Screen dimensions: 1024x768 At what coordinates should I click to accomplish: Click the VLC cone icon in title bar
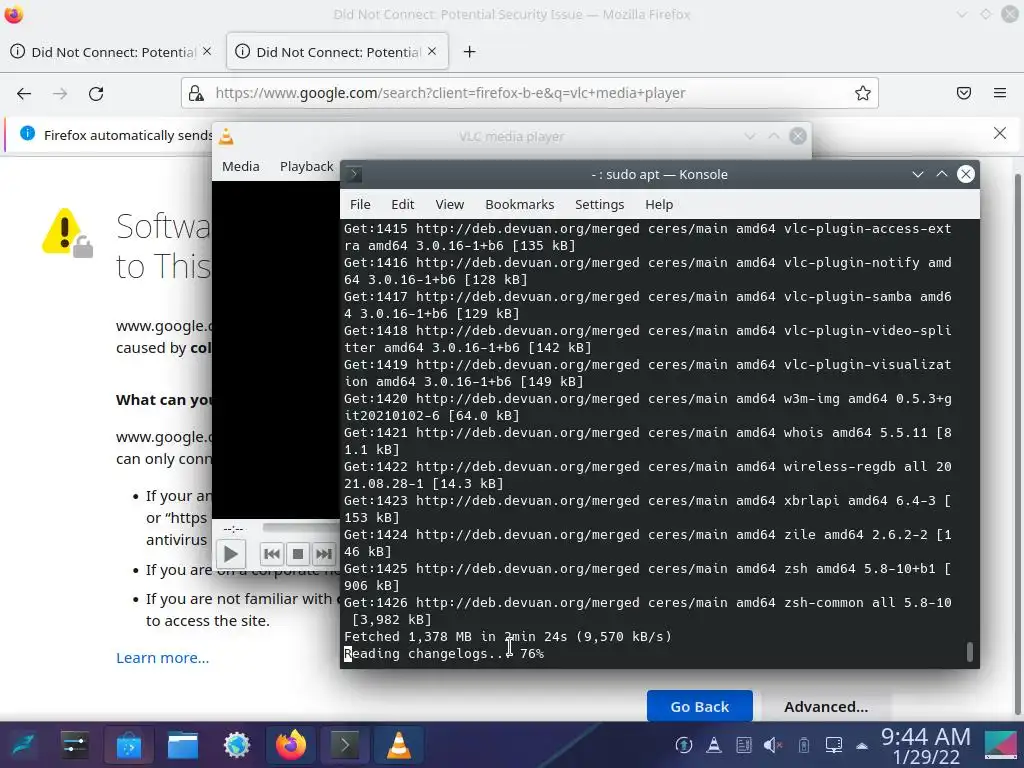coord(226,136)
